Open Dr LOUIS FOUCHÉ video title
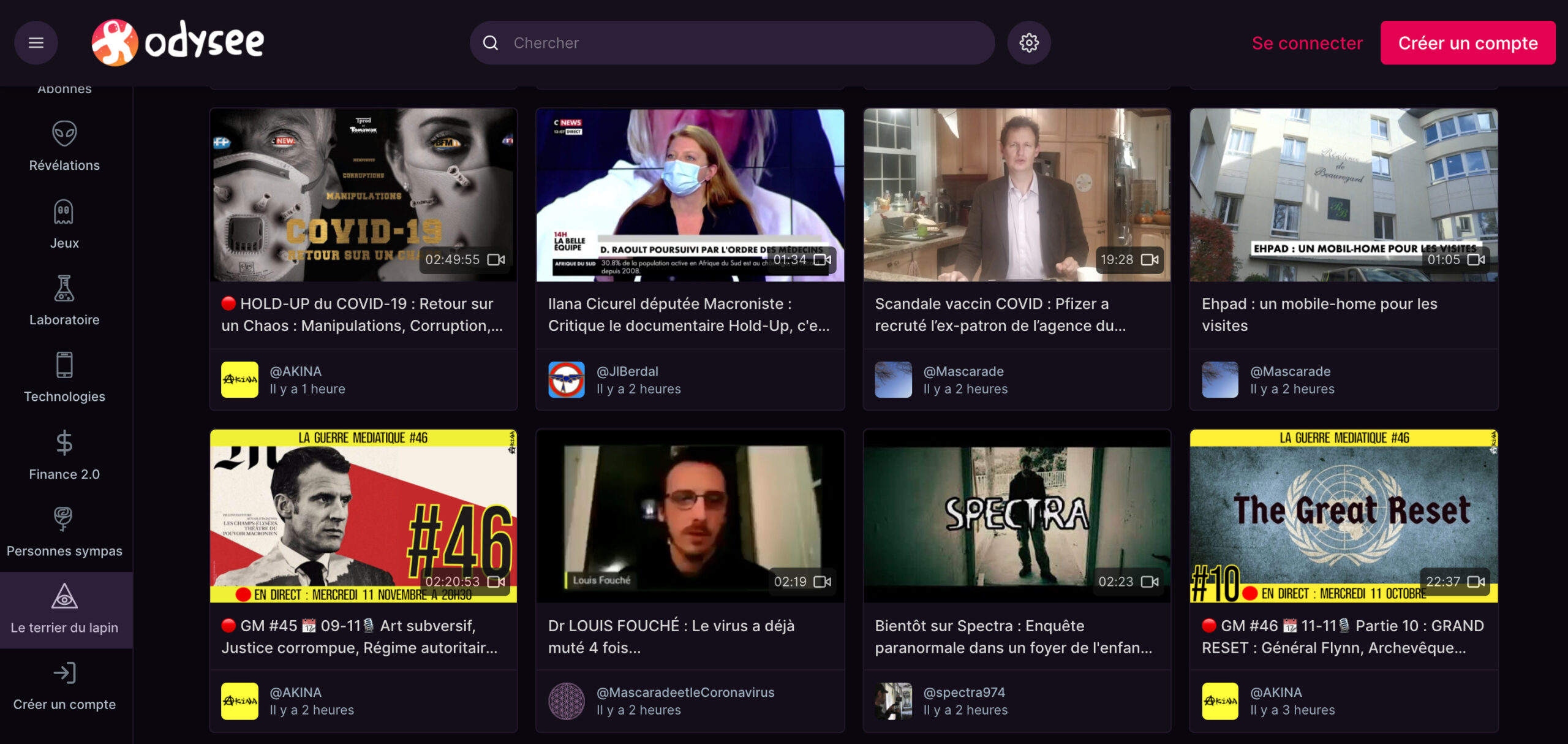 671,637
